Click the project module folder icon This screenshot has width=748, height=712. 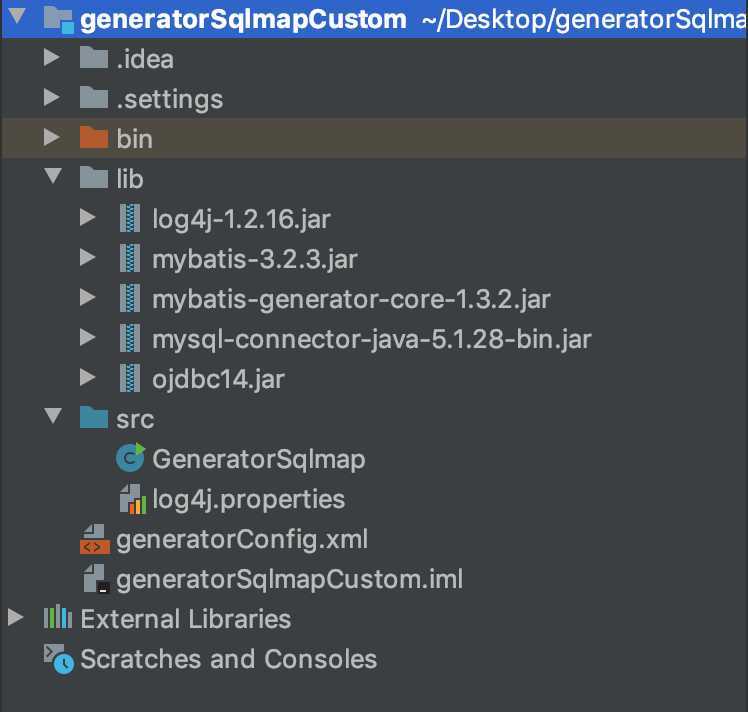[x=59, y=20]
